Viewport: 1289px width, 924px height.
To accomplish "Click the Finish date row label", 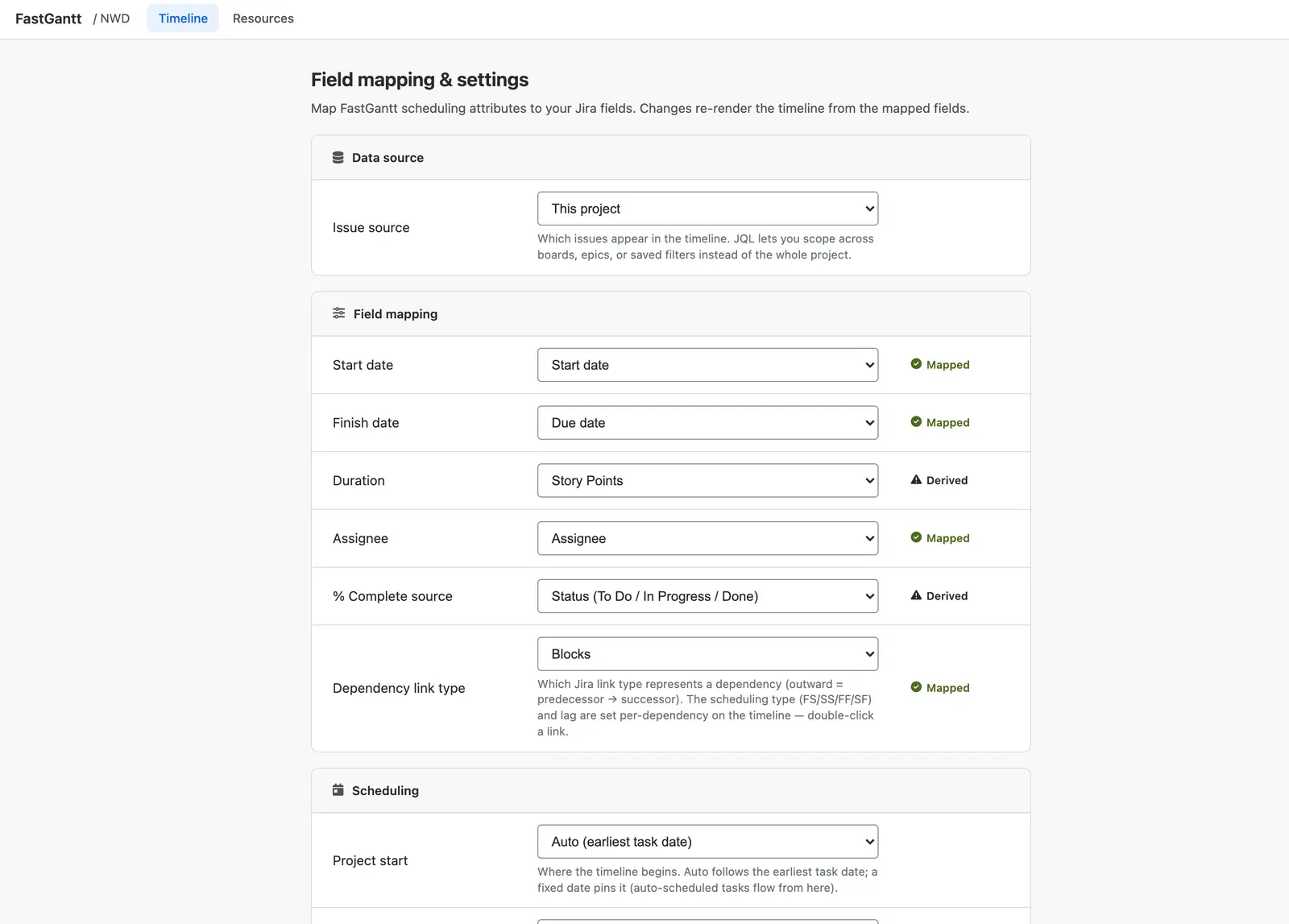I will (x=366, y=423).
